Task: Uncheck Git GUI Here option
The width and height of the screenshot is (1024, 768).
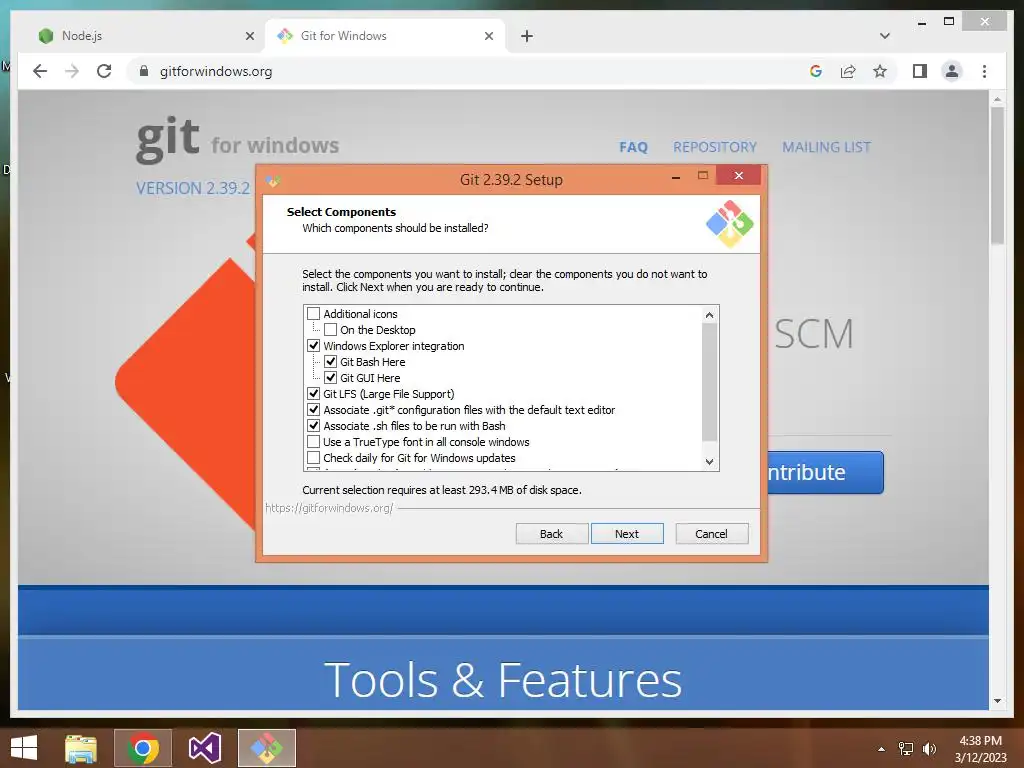Action: pos(330,378)
